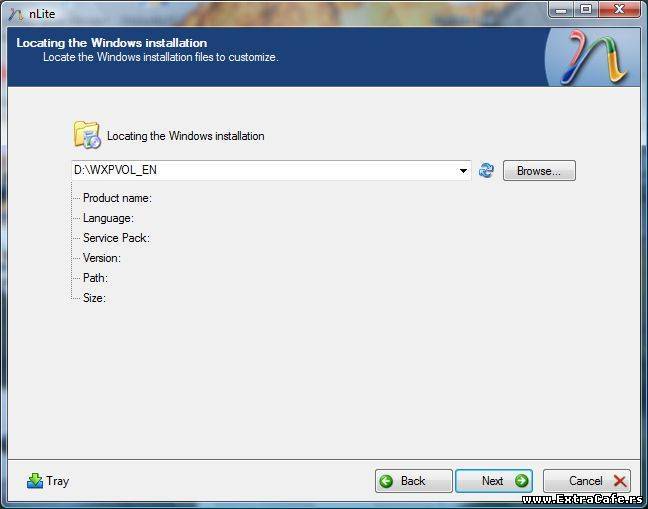Open the Browse... folder dialog
The height and width of the screenshot is (509, 648).
pos(539,171)
